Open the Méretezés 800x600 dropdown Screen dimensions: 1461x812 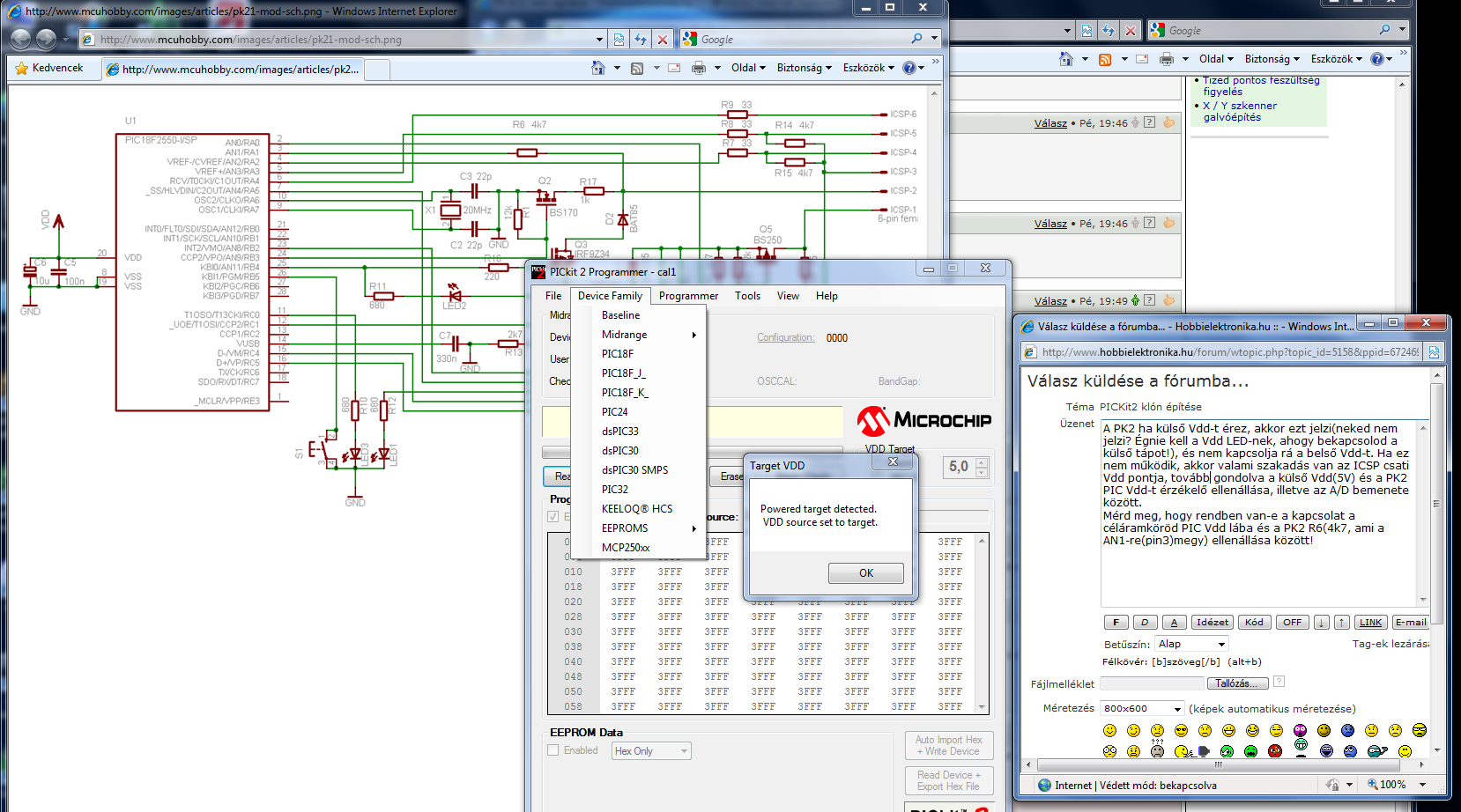(x=1142, y=708)
